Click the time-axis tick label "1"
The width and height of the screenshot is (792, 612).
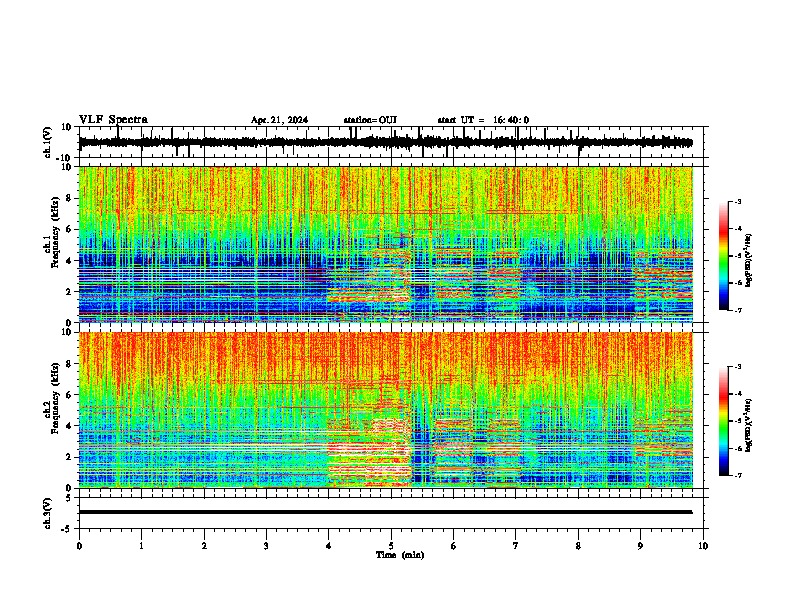click(x=141, y=546)
